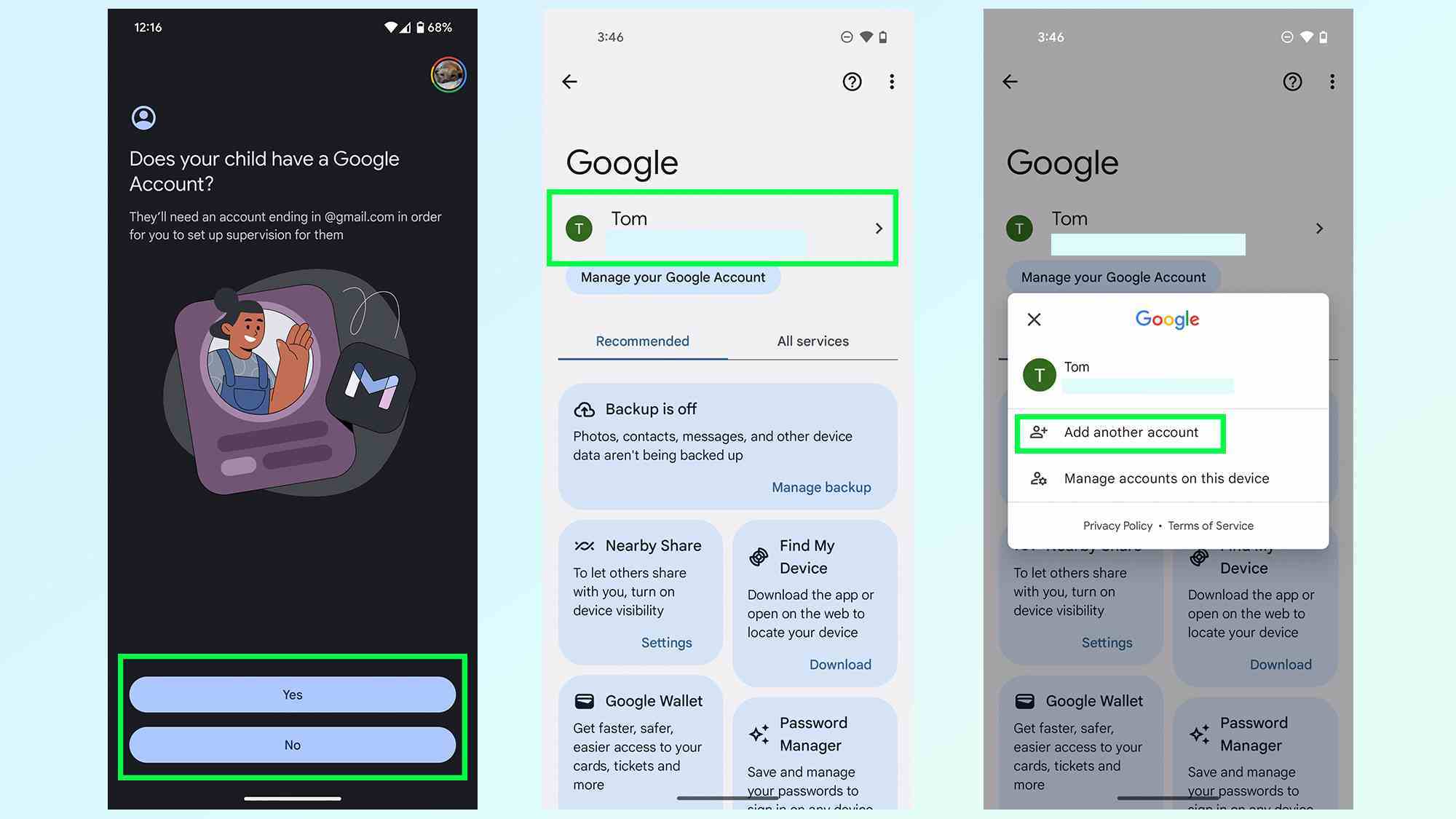Click the 'Yes' button on child account
Screen dimensions: 1456x819
(x=293, y=694)
